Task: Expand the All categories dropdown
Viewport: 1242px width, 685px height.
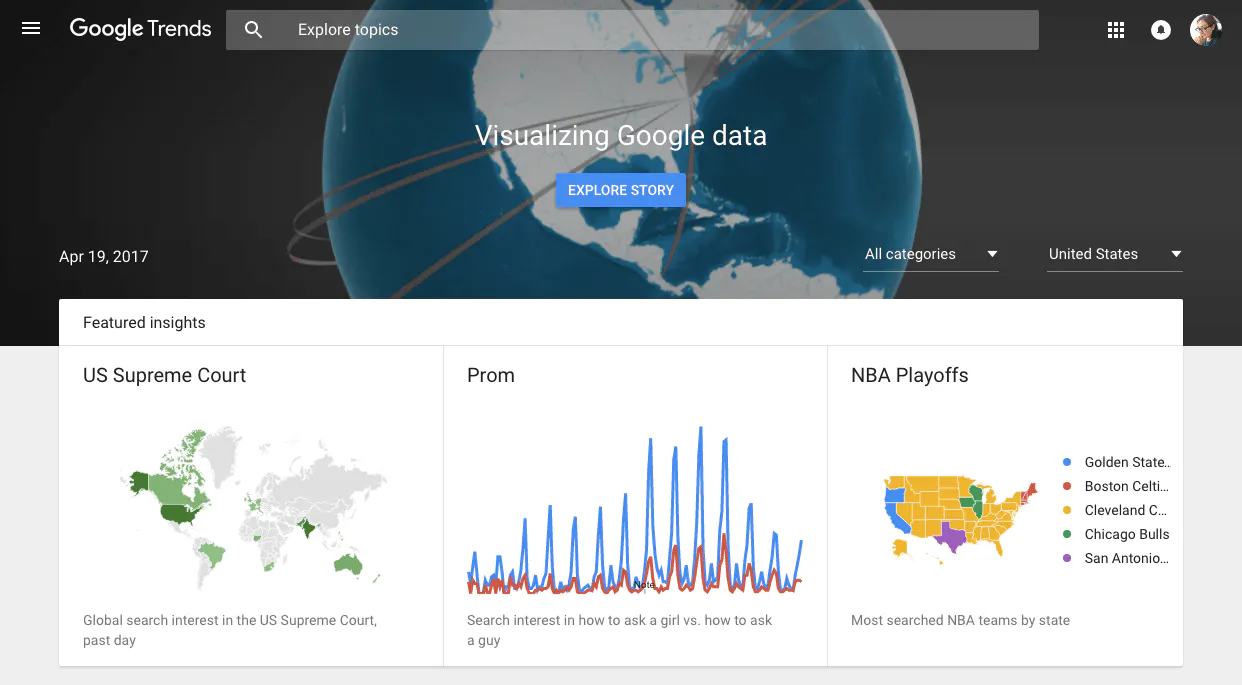Action: click(931, 254)
